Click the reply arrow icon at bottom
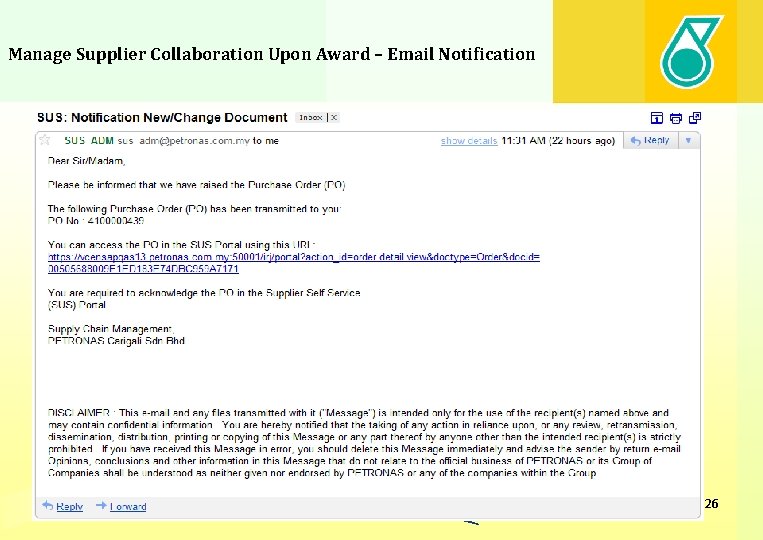 pyautogui.click(x=48, y=505)
